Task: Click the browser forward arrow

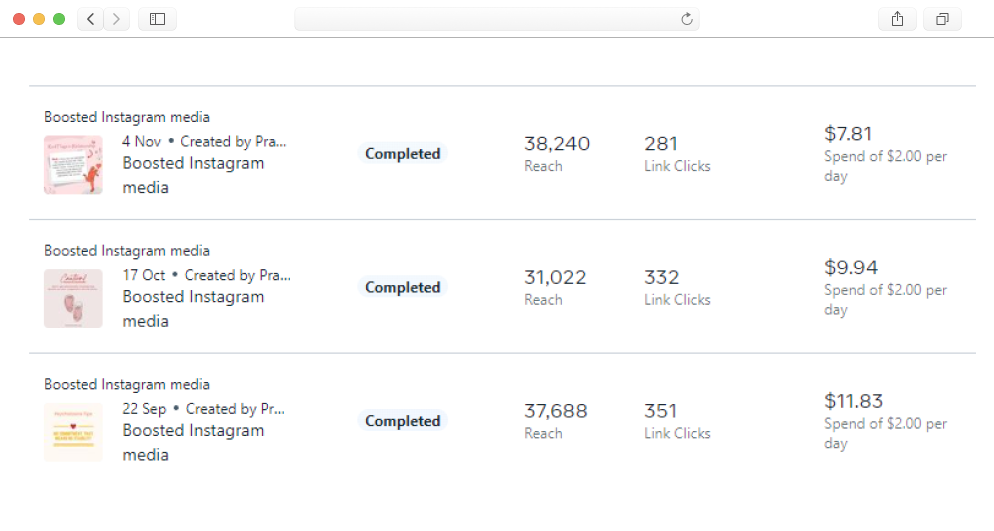Action: pyautogui.click(x=117, y=19)
